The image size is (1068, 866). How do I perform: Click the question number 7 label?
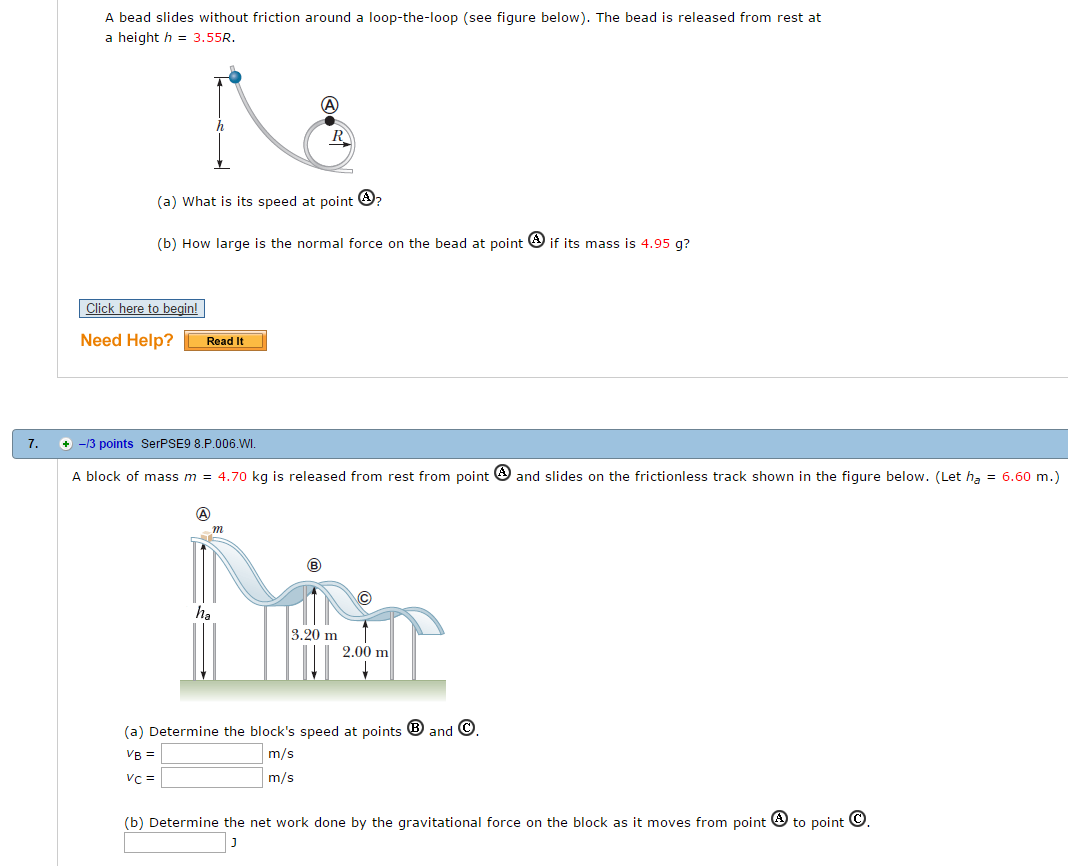34,443
